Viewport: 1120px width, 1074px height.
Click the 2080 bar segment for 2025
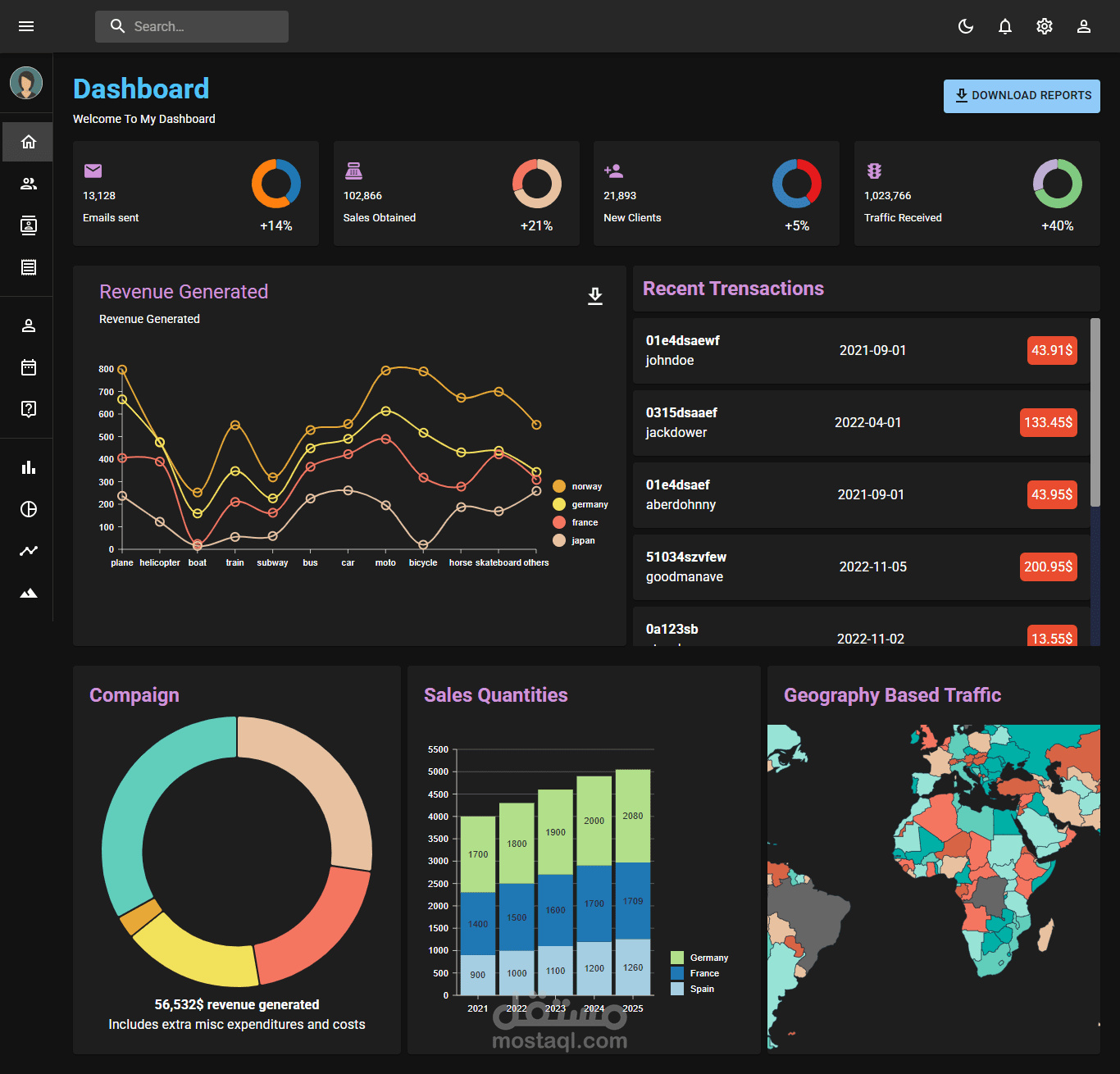(x=633, y=816)
